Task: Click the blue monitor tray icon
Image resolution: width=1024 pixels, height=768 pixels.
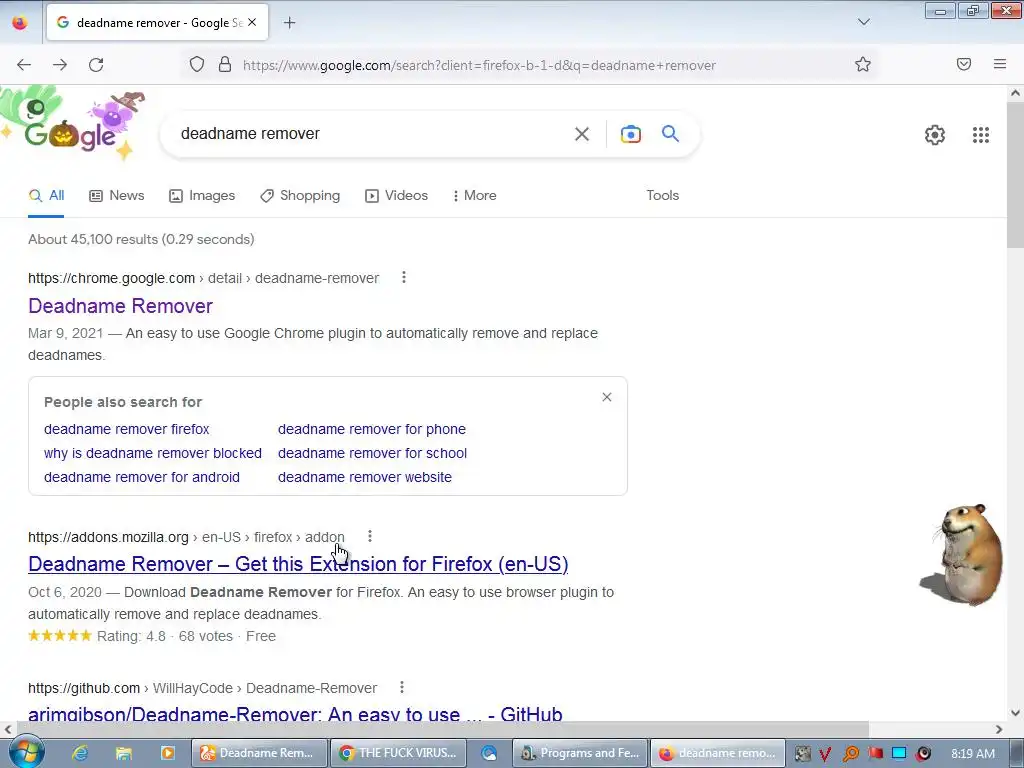Action: pyautogui.click(x=899, y=753)
